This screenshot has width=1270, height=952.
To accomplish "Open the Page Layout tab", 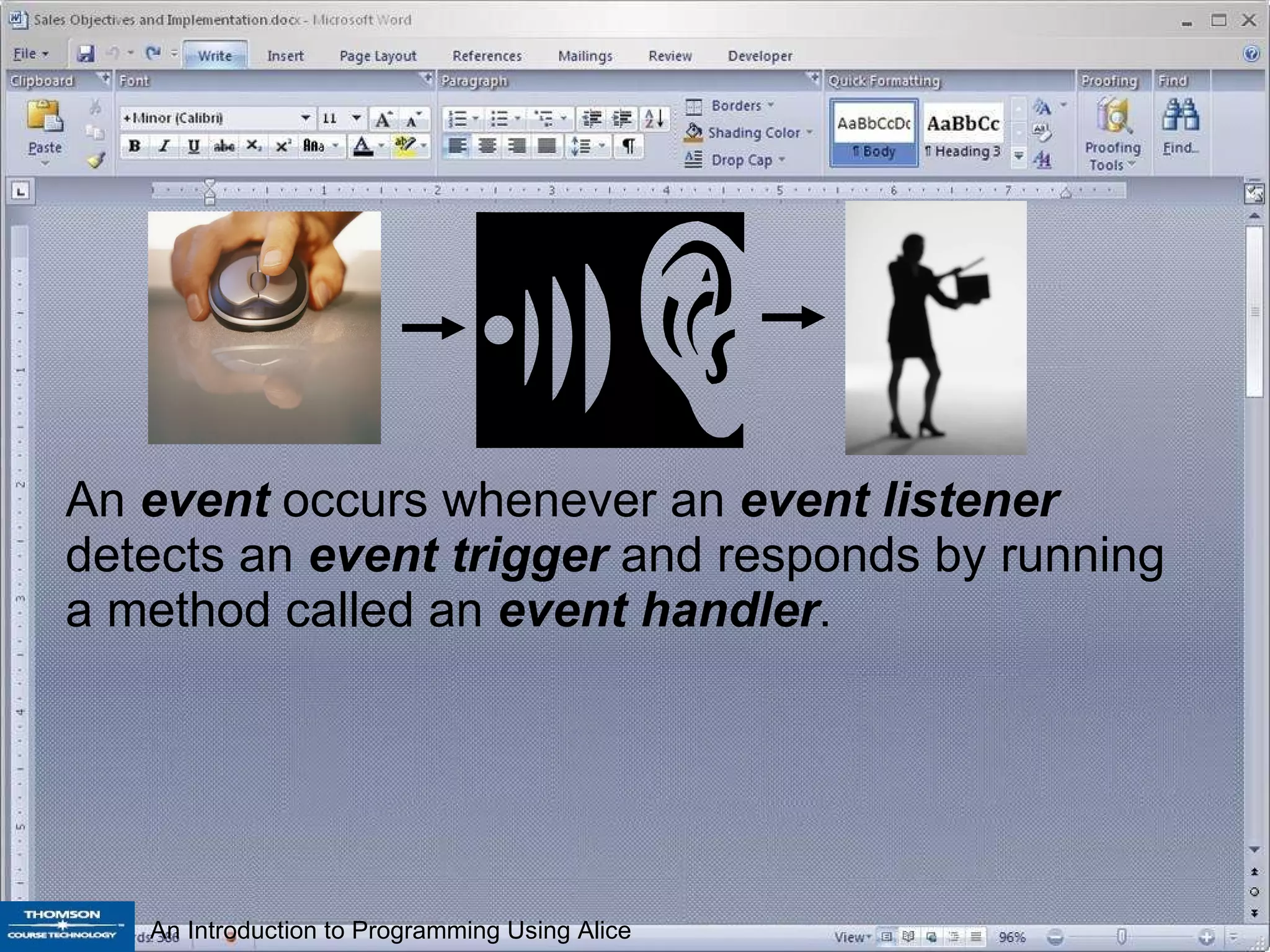I will pos(378,56).
